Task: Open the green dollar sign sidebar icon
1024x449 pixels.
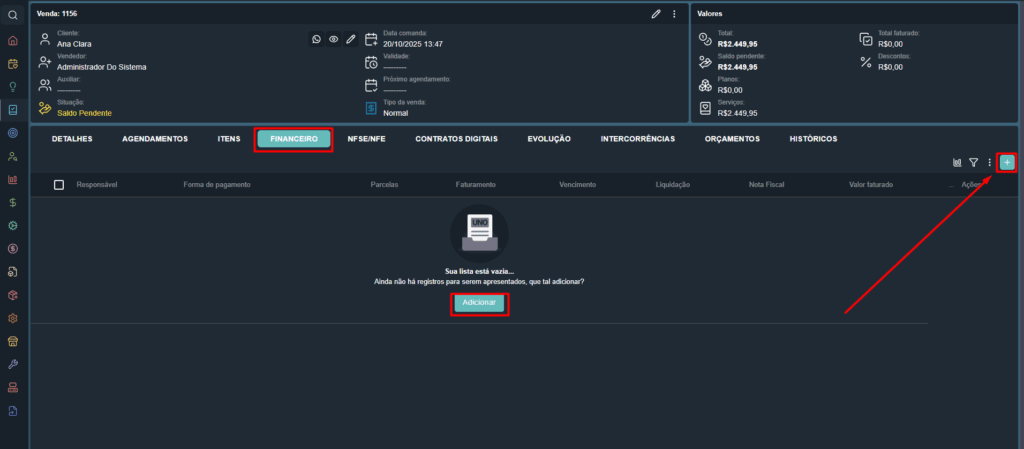Action: click(x=12, y=202)
